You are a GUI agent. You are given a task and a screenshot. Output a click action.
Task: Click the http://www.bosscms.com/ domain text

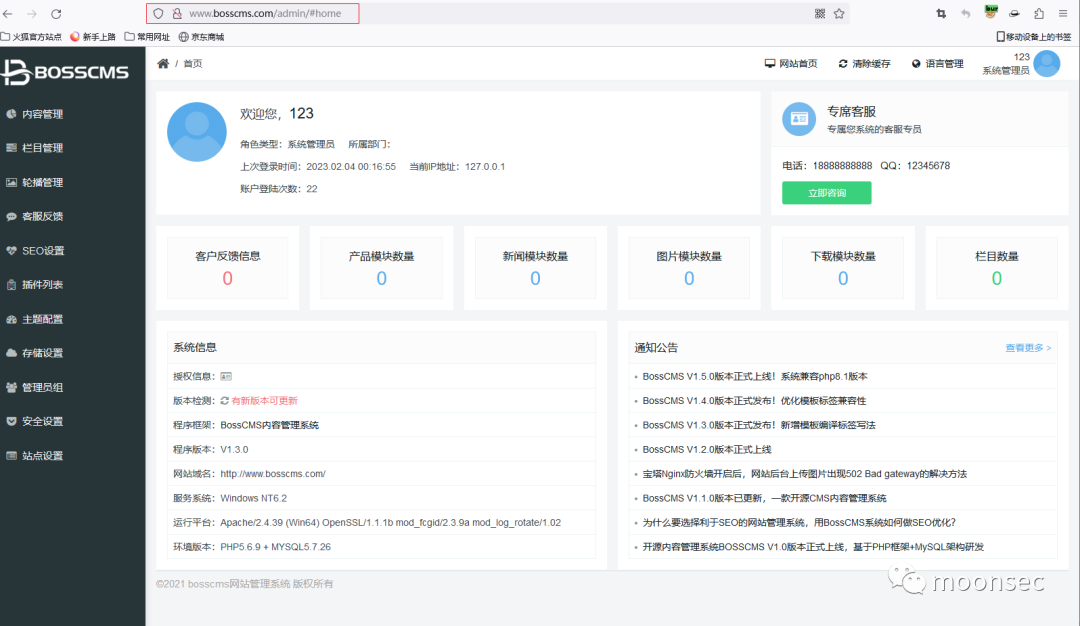pos(273,474)
